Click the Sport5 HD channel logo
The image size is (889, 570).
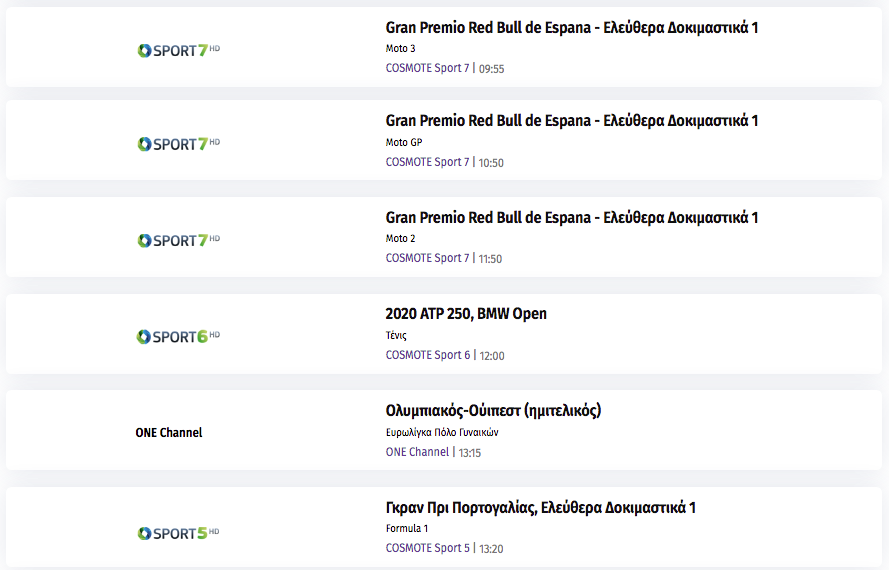point(179,534)
